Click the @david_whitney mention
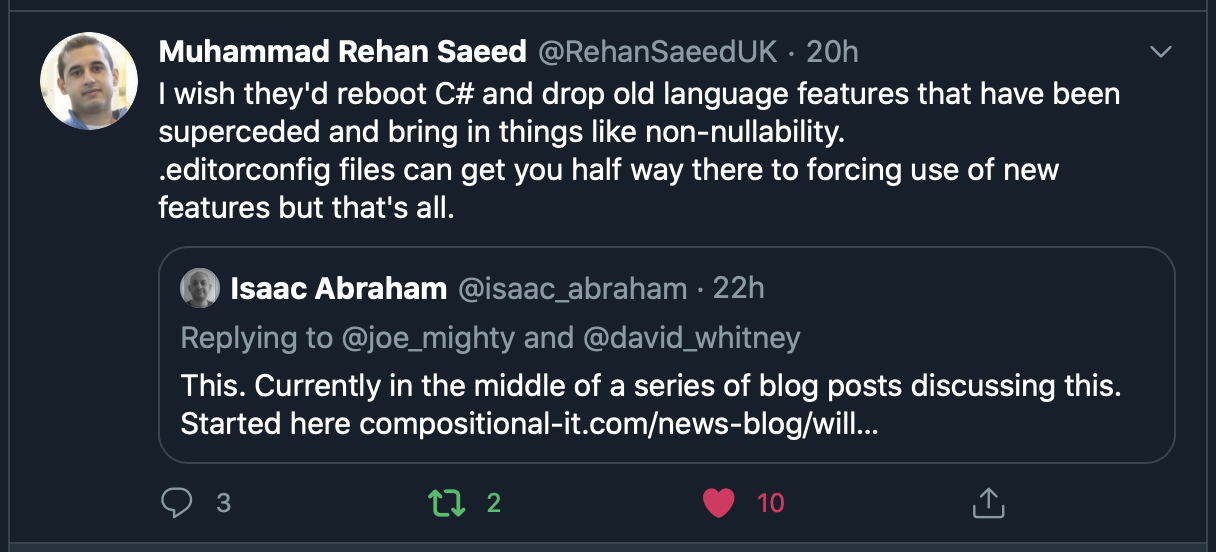 (692, 338)
